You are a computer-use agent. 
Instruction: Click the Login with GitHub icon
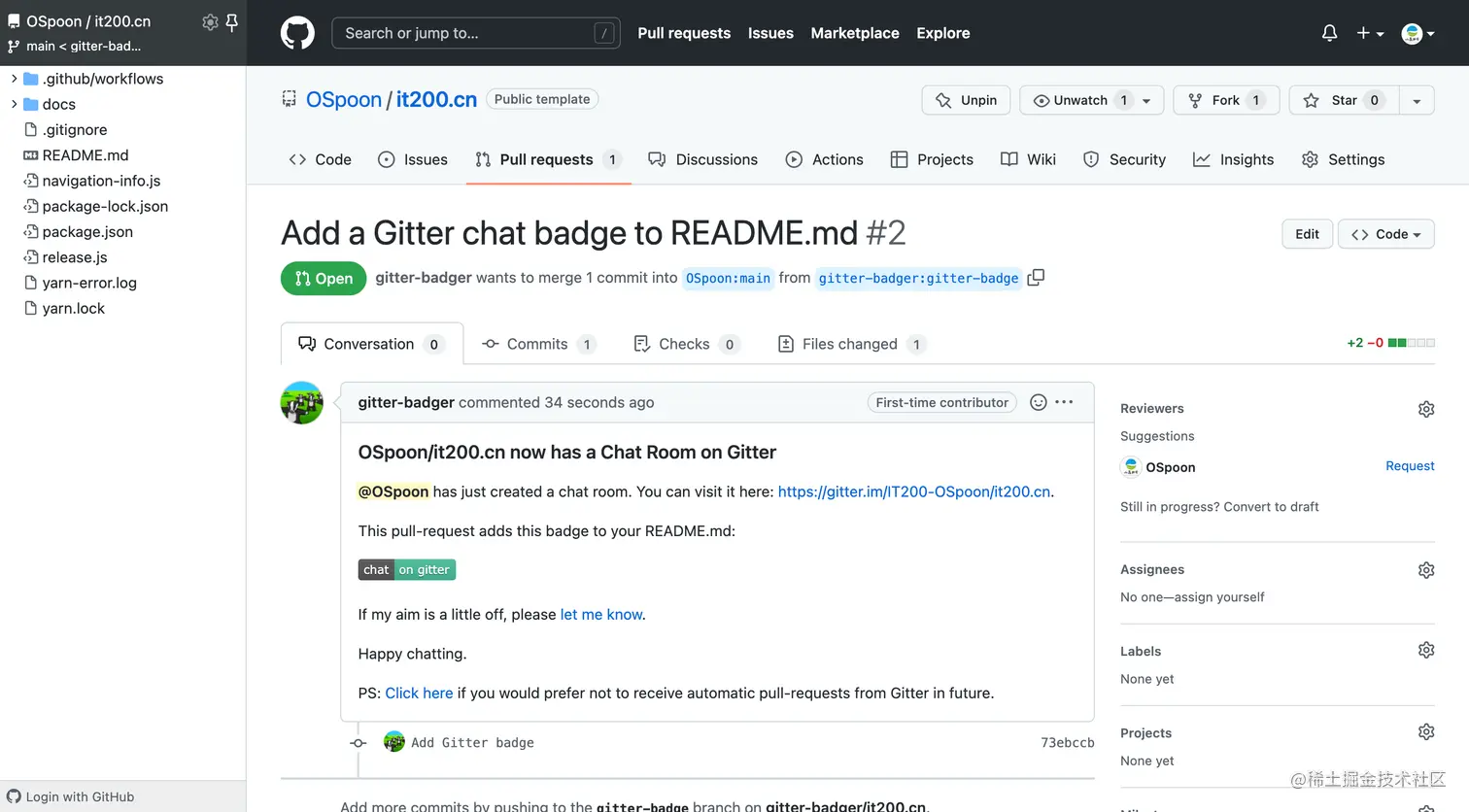click(x=14, y=796)
